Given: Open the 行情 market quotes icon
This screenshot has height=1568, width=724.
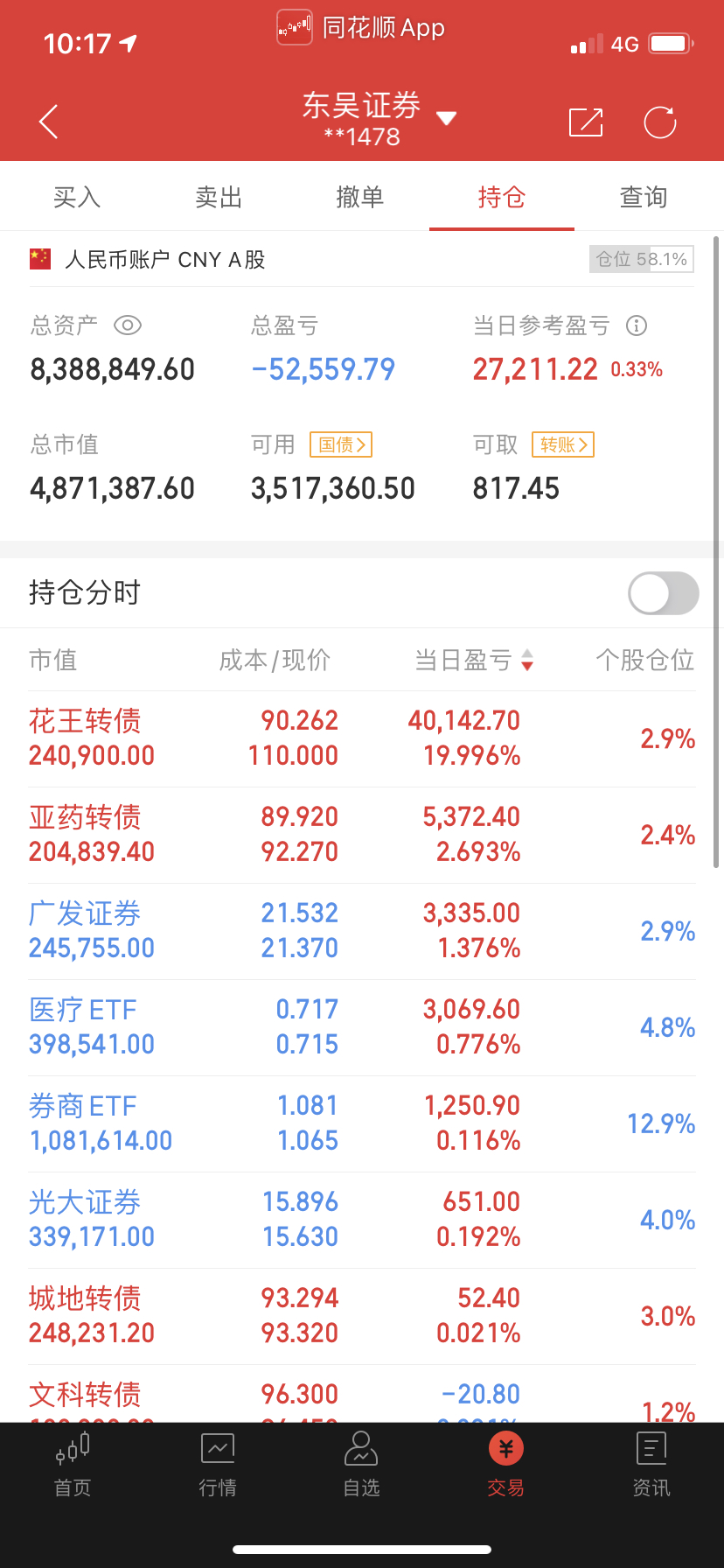Looking at the screenshot, I should tap(218, 1463).
